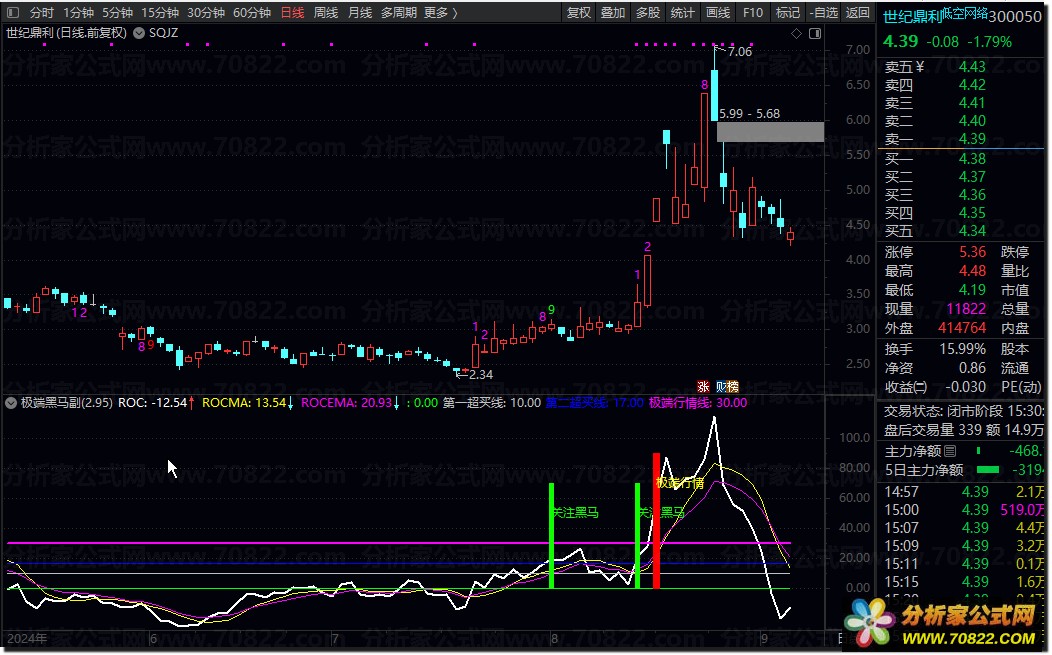Image resolution: width=1052 pixels, height=655 pixels.
Task: Click the 返回 back button
Action: [857, 13]
